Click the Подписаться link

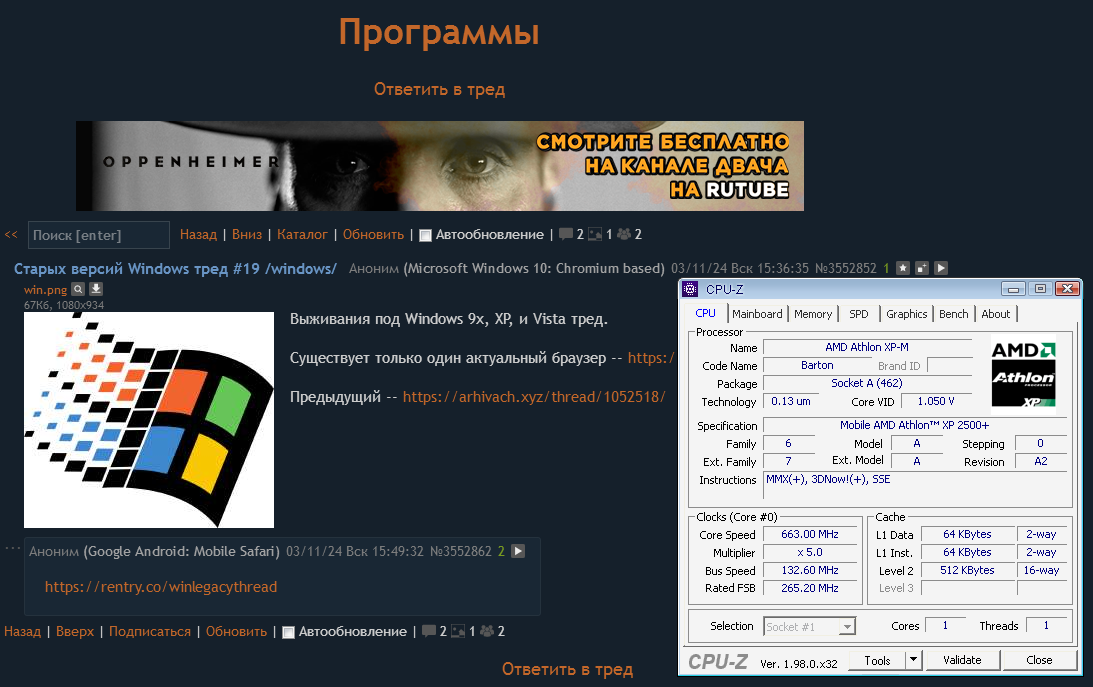point(150,631)
